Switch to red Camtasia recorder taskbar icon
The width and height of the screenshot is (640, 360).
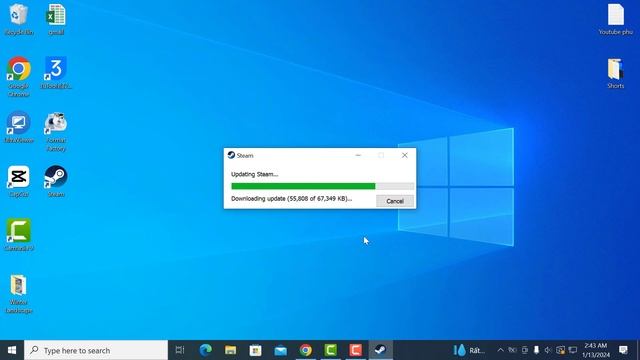[356, 350]
